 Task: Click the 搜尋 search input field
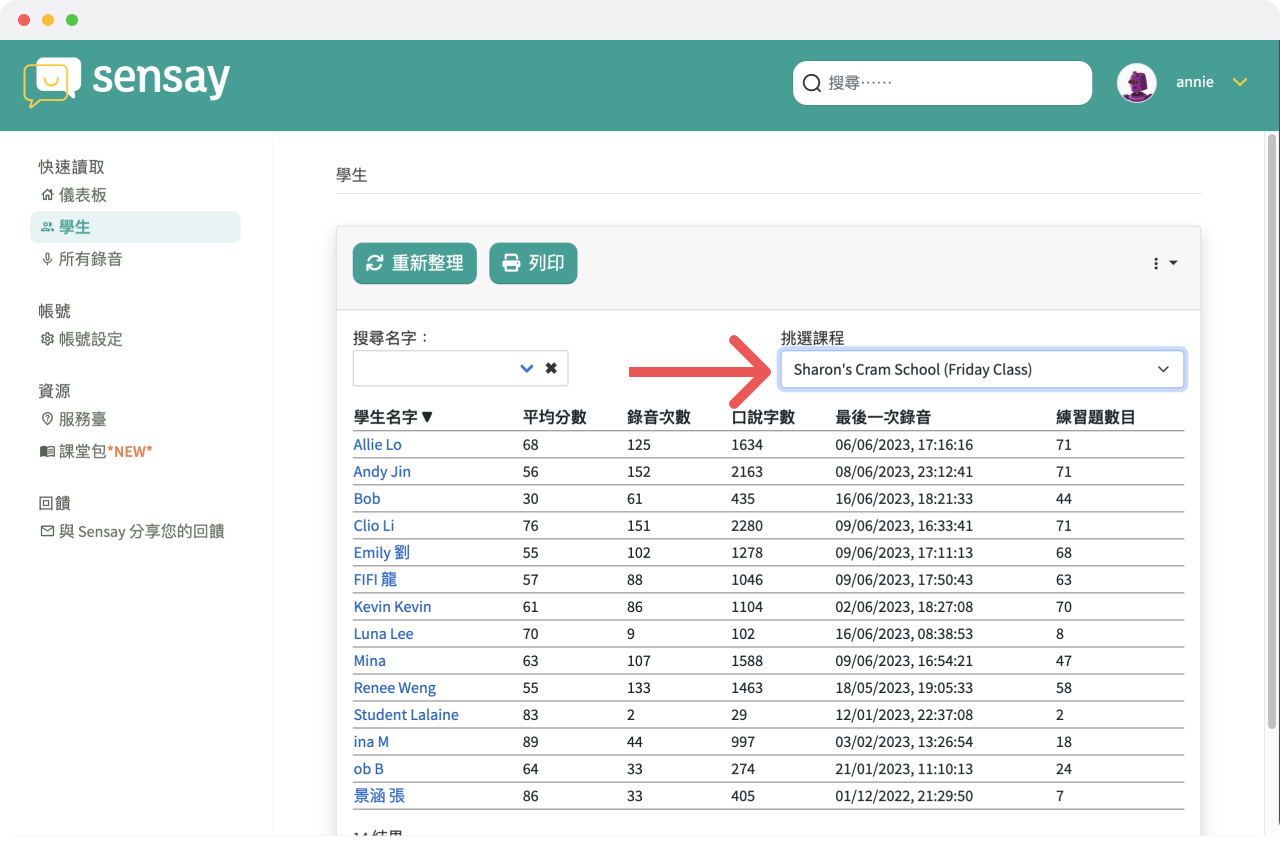point(942,83)
